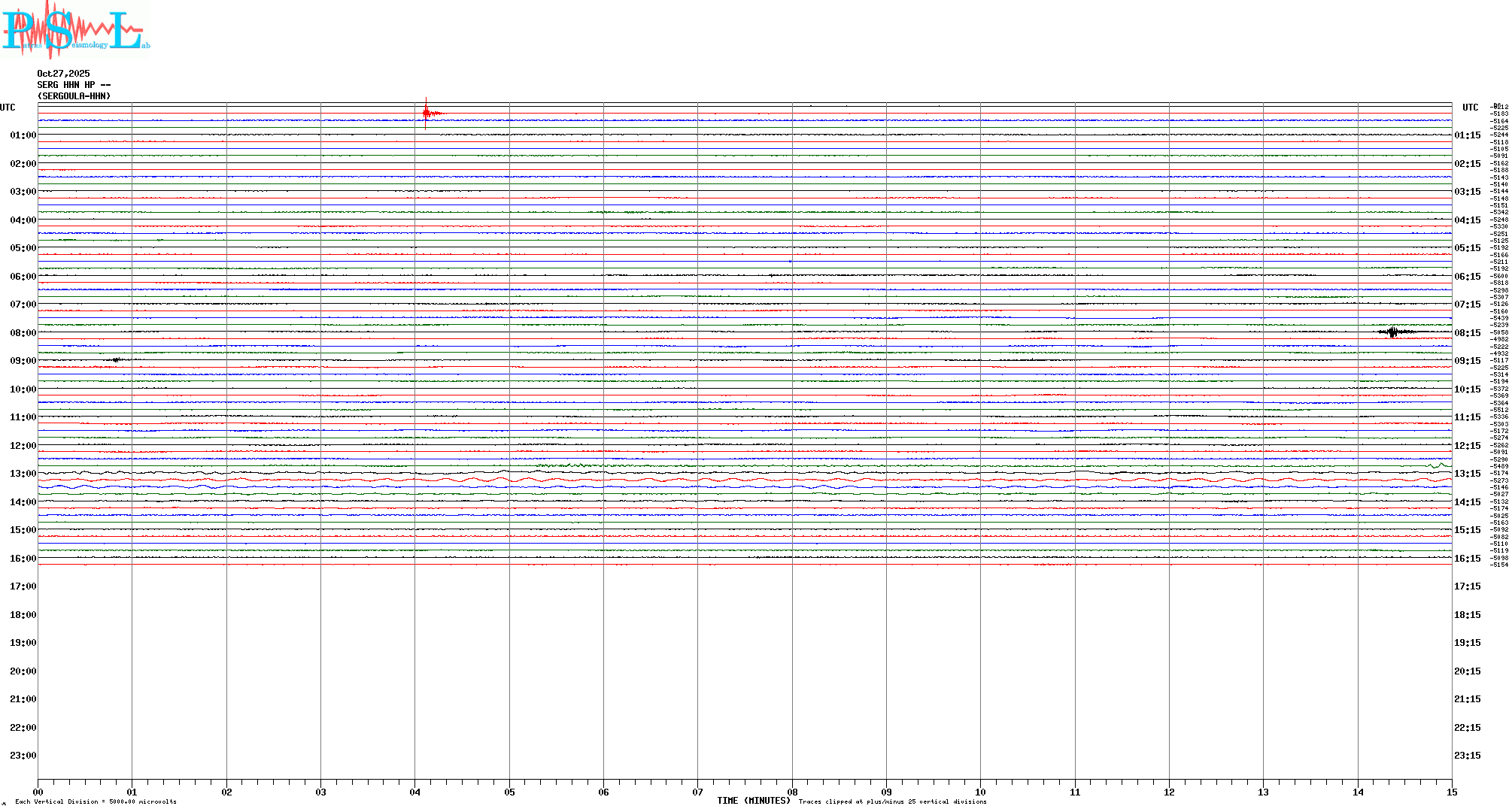
Task: Click the 05 minute tick label
Action: click(x=509, y=792)
